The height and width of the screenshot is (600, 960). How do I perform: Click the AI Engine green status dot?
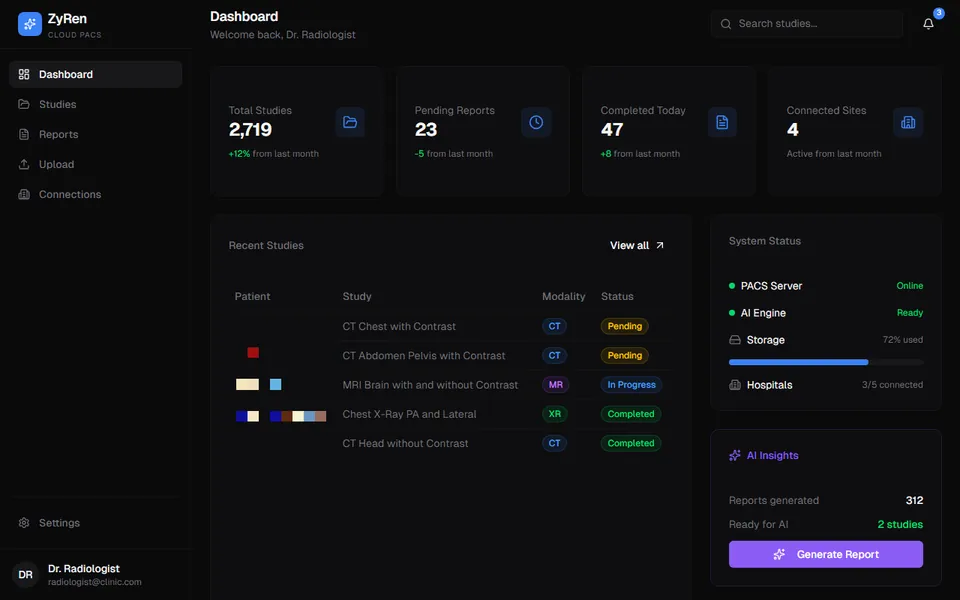point(732,313)
